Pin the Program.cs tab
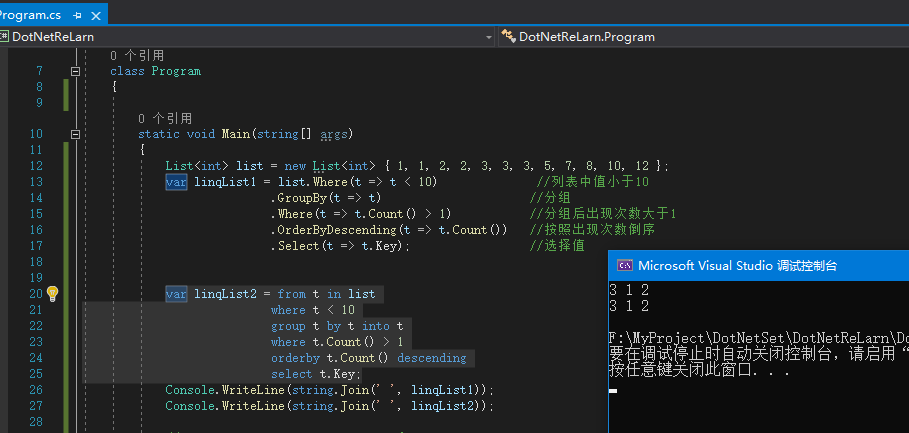The width and height of the screenshot is (909, 433). click(x=77, y=13)
